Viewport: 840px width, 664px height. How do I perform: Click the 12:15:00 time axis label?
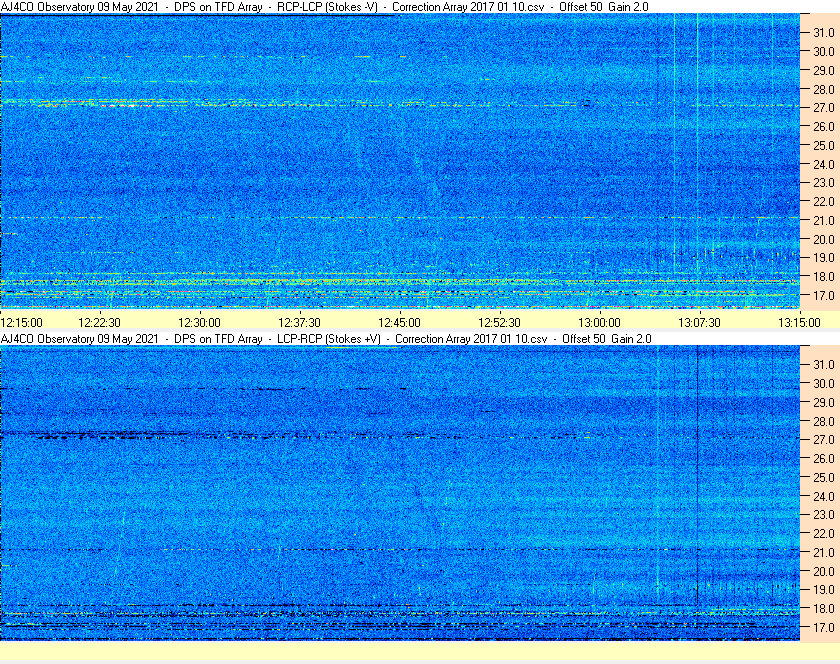[x=21, y=323]
